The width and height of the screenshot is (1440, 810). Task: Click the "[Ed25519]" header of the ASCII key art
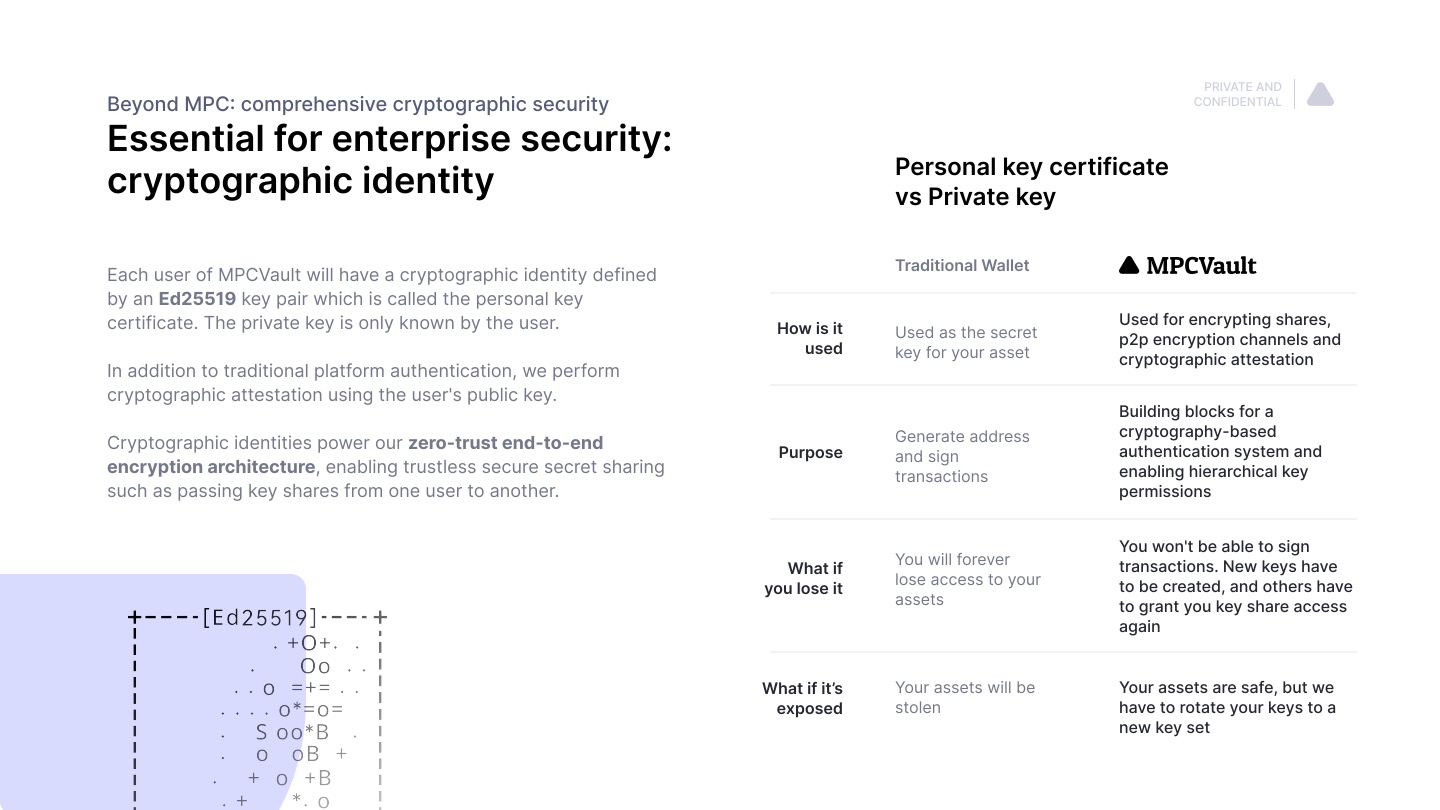tap(259, 617)
